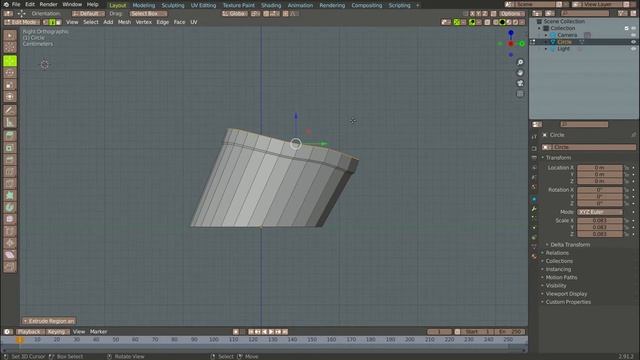Click the viewport pan hand icon
This screenshot has height=360, width=640.
pyautogui.click(x=520, y=73)
